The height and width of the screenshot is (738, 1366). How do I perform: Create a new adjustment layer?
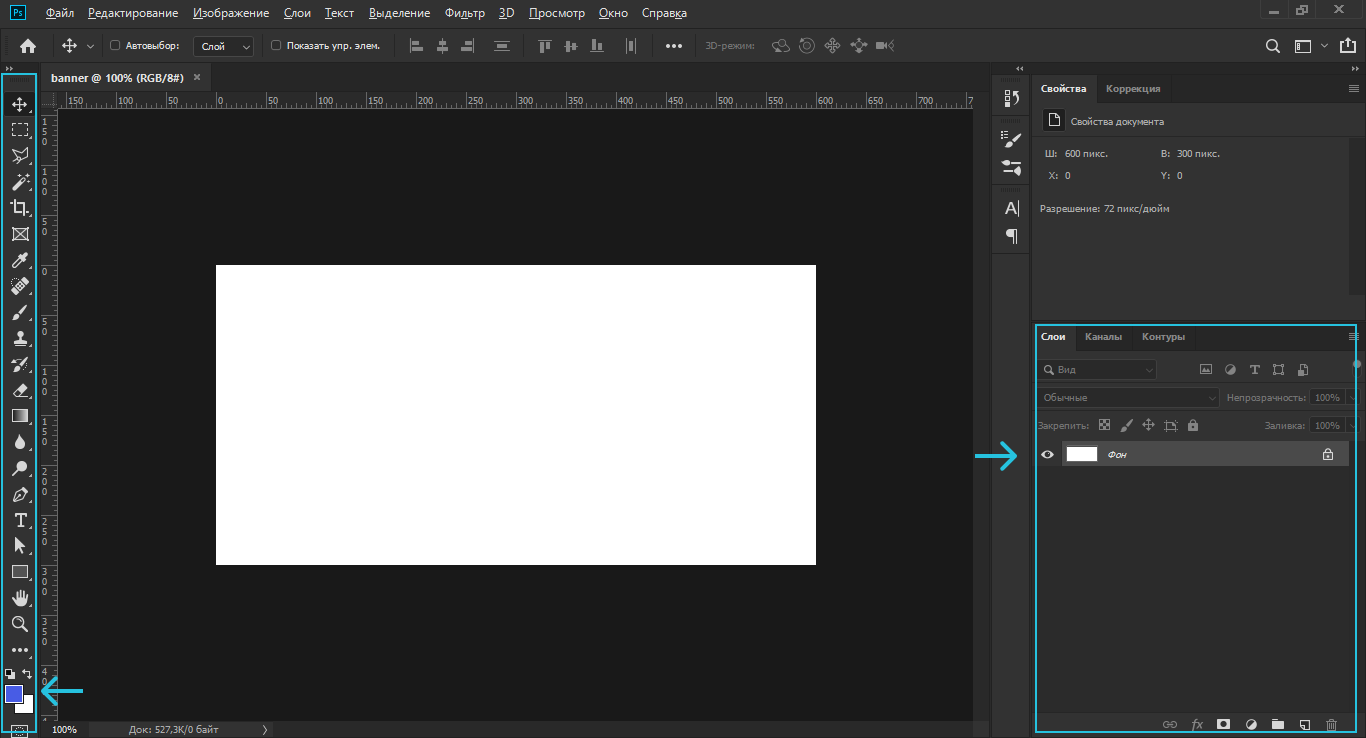(x=1251, y=724)
